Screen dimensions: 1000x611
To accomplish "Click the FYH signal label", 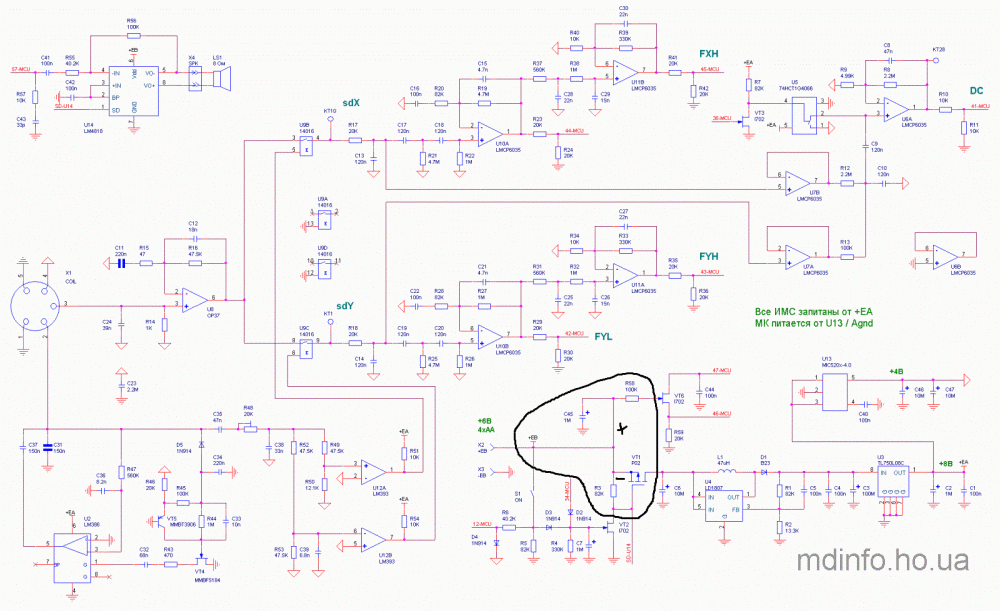I will tap(709, 256).
